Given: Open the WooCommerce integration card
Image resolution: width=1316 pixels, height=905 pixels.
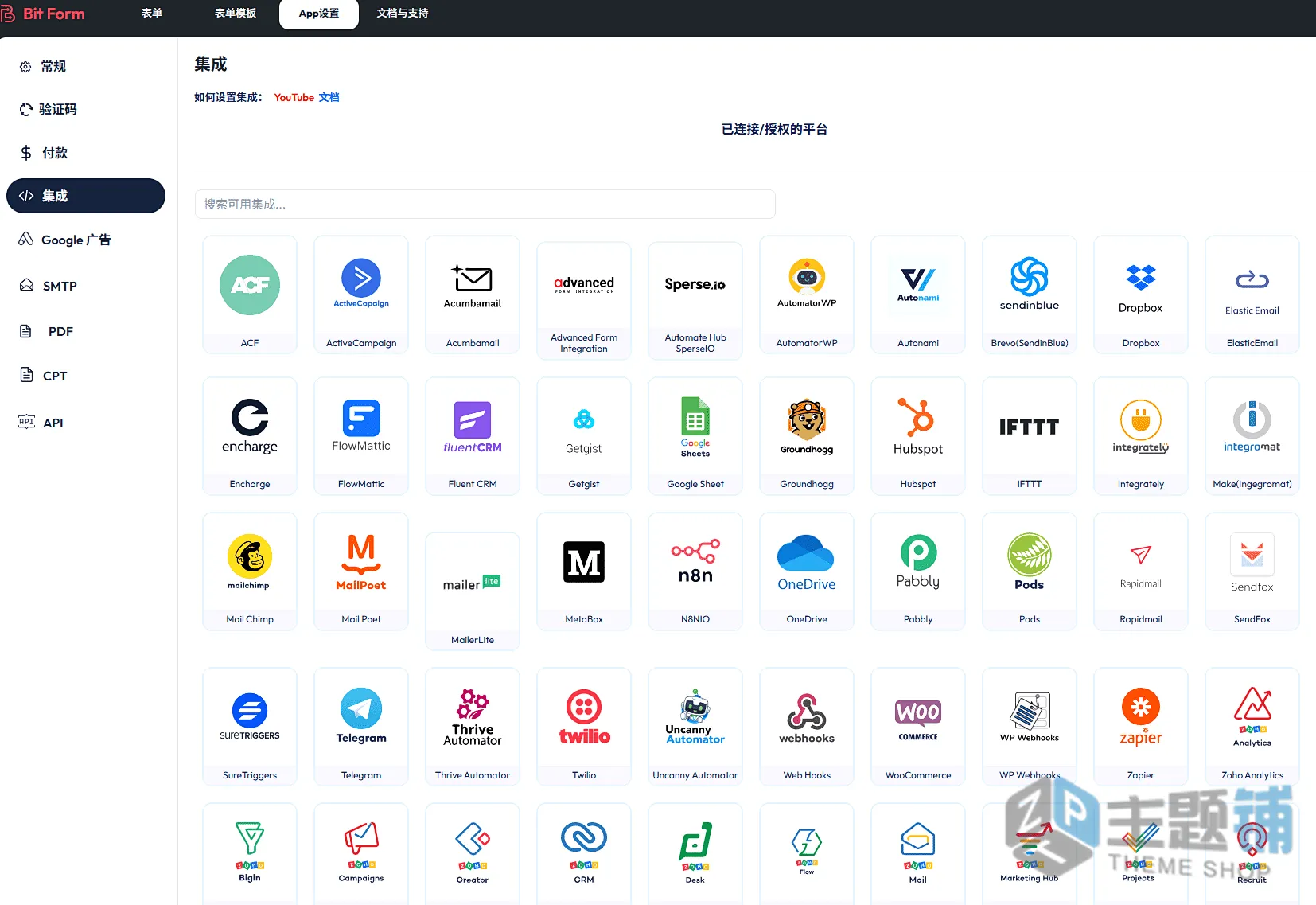Looking at the screenshot, I should (918, 727).
